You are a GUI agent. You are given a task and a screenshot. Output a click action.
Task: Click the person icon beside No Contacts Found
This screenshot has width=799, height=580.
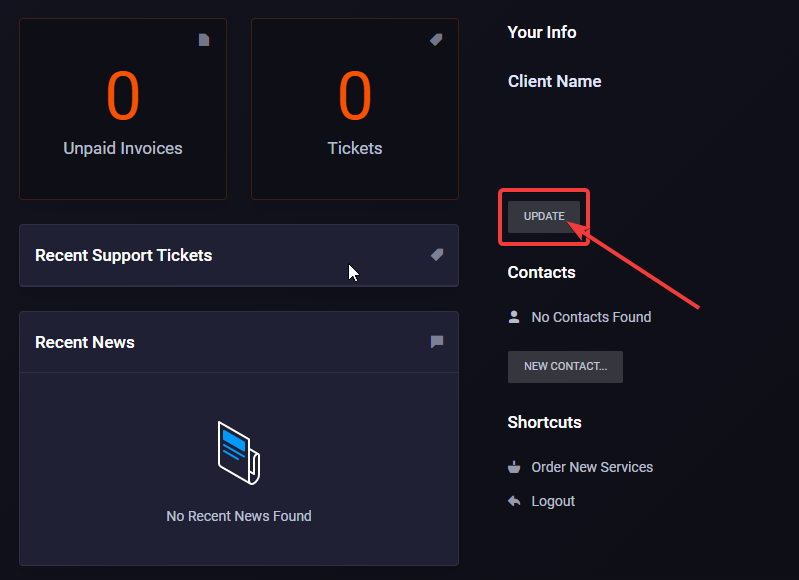pos(514,317)
